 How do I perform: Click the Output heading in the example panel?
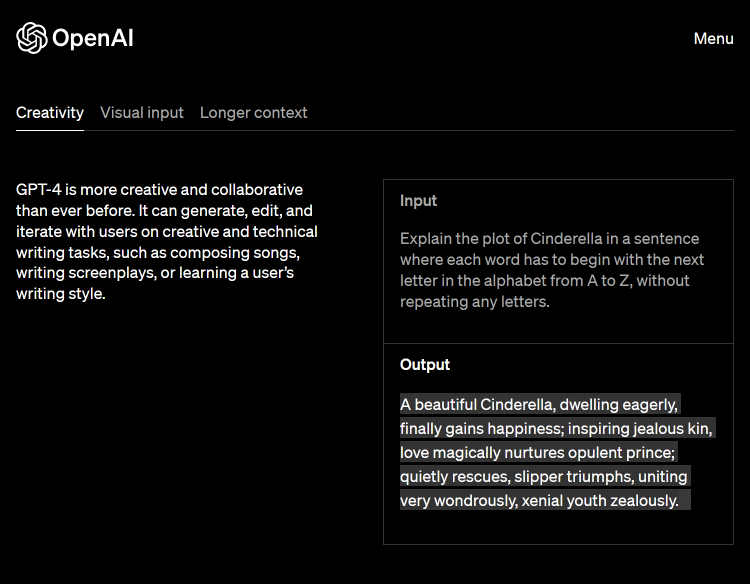(x=425, y=365)
